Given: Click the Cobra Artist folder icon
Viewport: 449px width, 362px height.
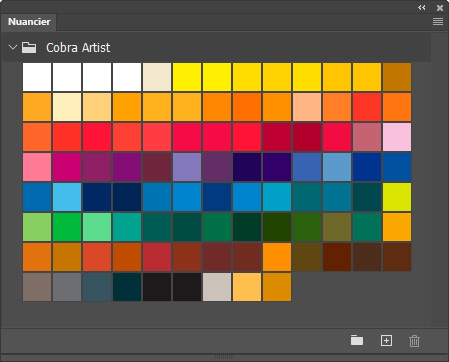Looking at the screenshot, I should pos(29,47).
